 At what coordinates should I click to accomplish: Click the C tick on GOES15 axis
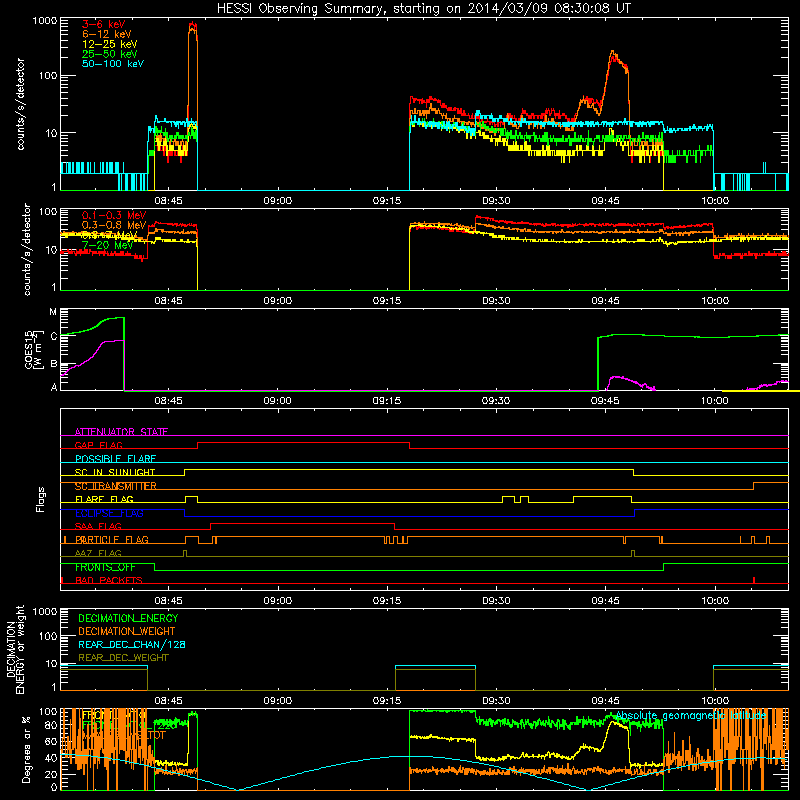pos(54,336)
